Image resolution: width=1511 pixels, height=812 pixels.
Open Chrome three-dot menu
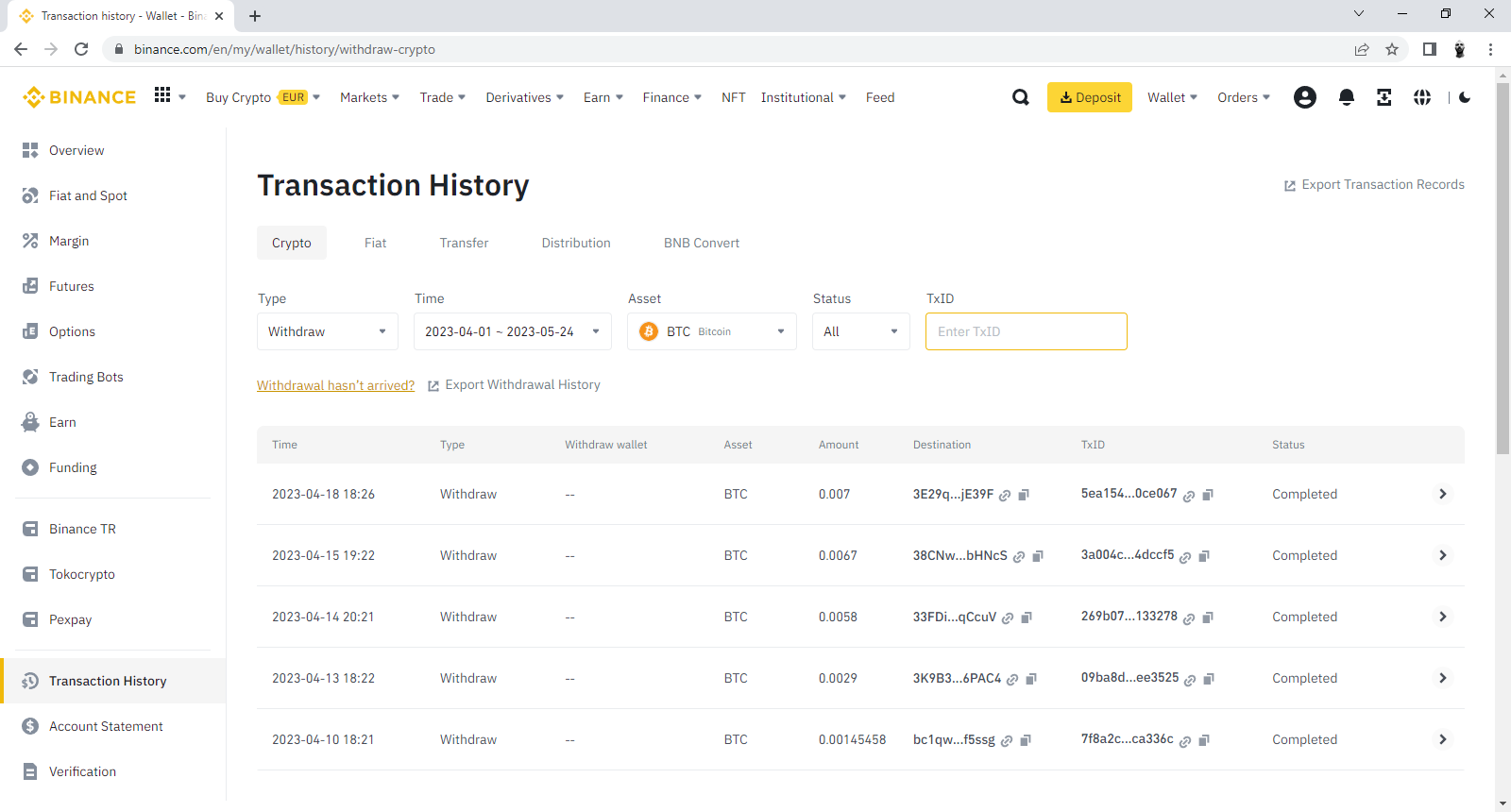click(1490, 49)
